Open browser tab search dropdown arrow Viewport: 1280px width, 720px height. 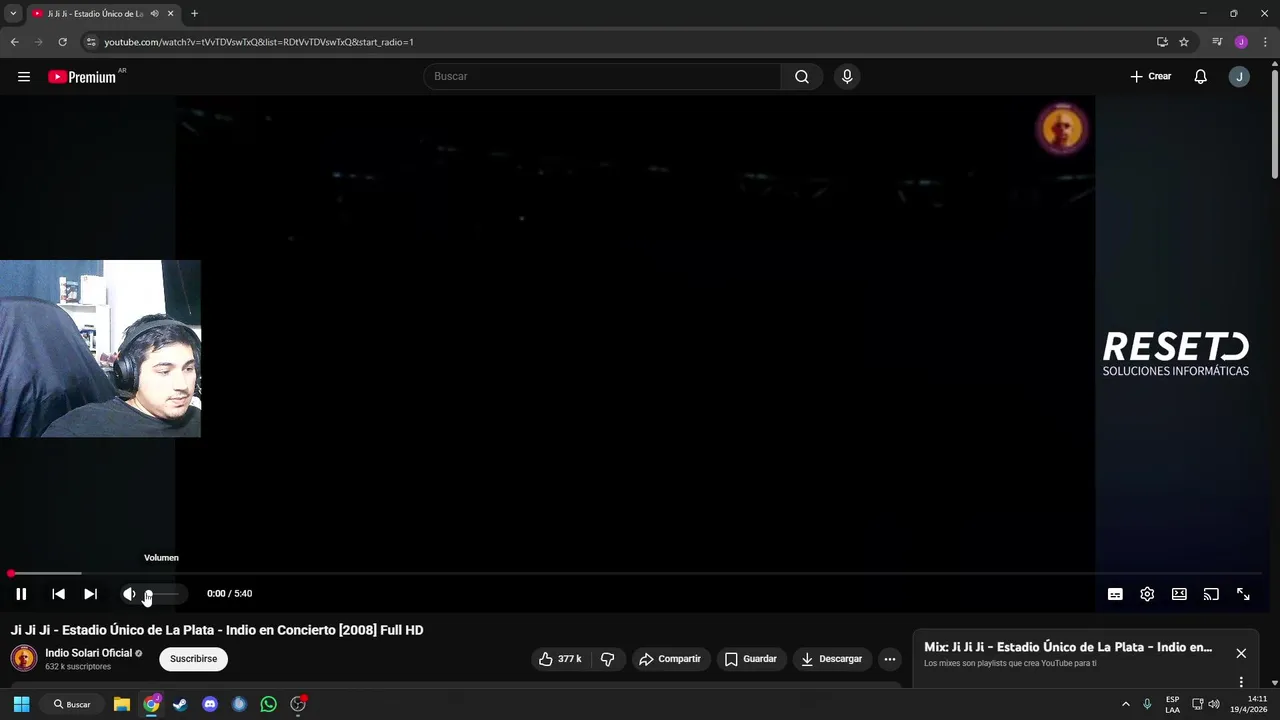[13, 13]
